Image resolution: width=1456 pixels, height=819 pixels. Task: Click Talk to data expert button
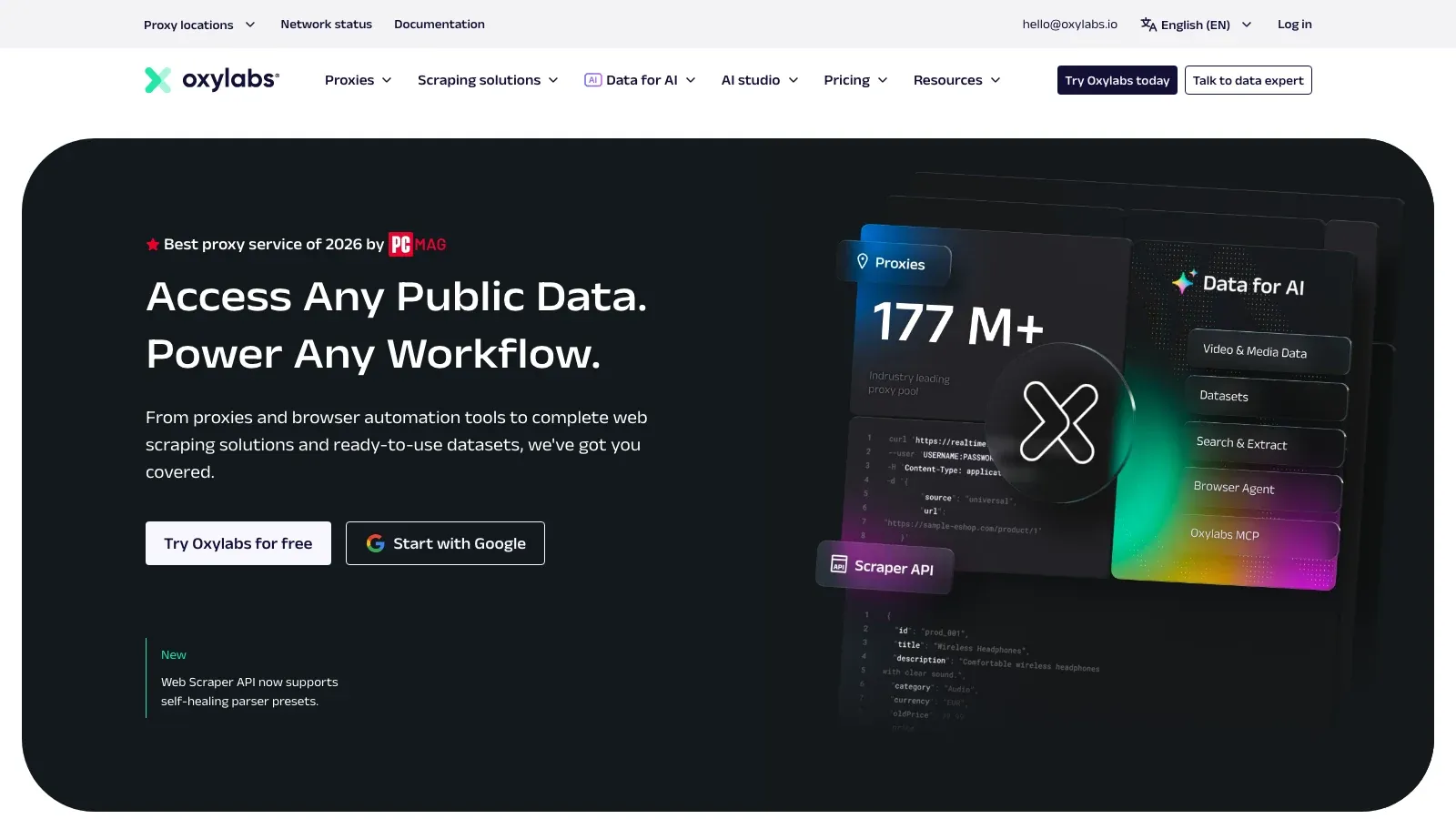click(1249, 80)
